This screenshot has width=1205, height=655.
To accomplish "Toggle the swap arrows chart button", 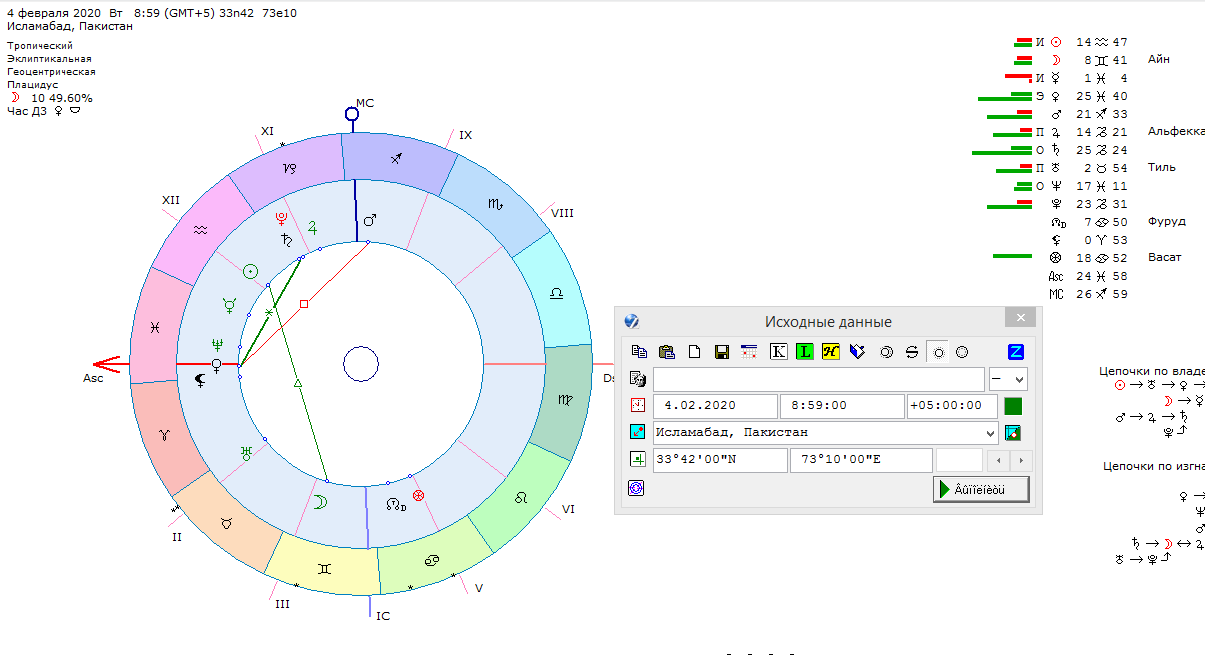I will coord(911,352).
